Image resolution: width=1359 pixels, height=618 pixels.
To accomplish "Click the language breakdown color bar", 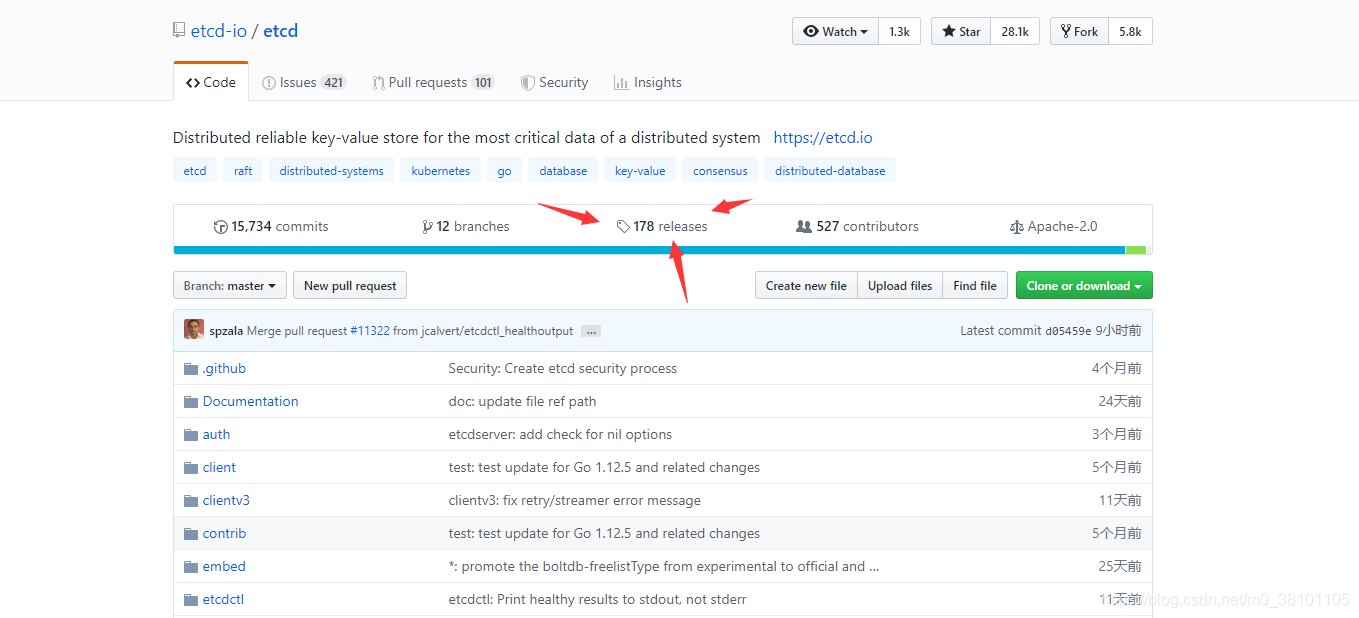I will [x=662, y=250].
